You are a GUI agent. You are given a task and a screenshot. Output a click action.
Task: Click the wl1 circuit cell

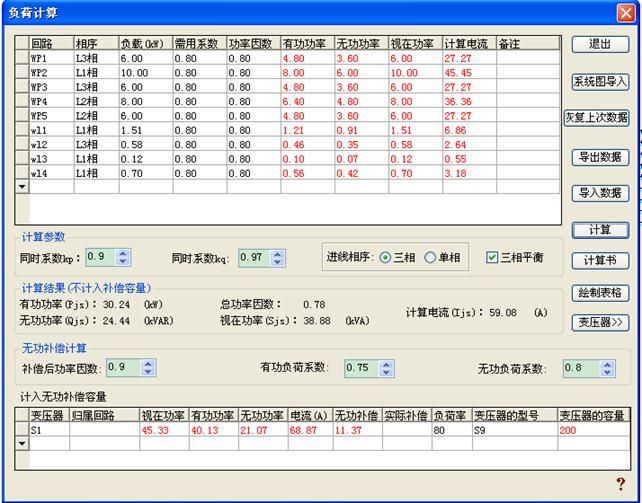(52, 130)
